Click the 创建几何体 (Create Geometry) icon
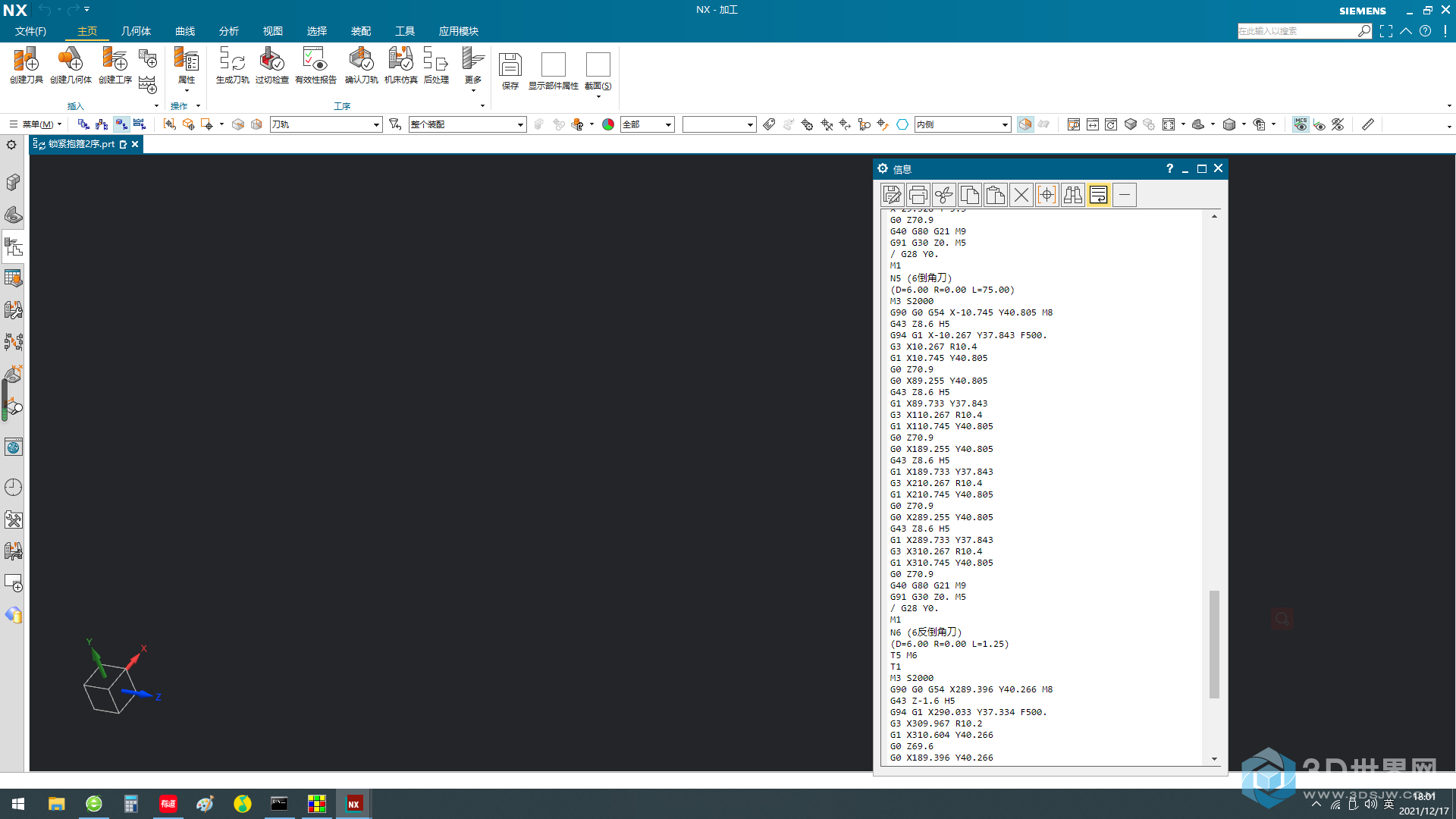The height and width of the screenshot is (819, 1456). tap(71, 65)
